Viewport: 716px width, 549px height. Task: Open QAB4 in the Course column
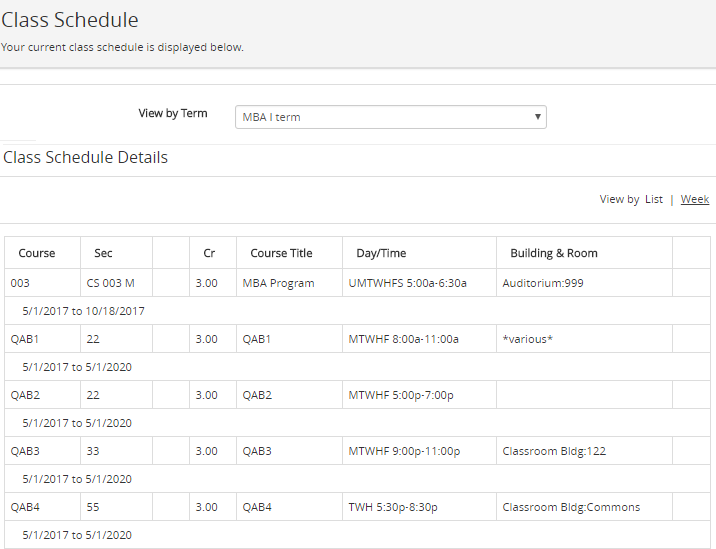[x=25, y=507]
